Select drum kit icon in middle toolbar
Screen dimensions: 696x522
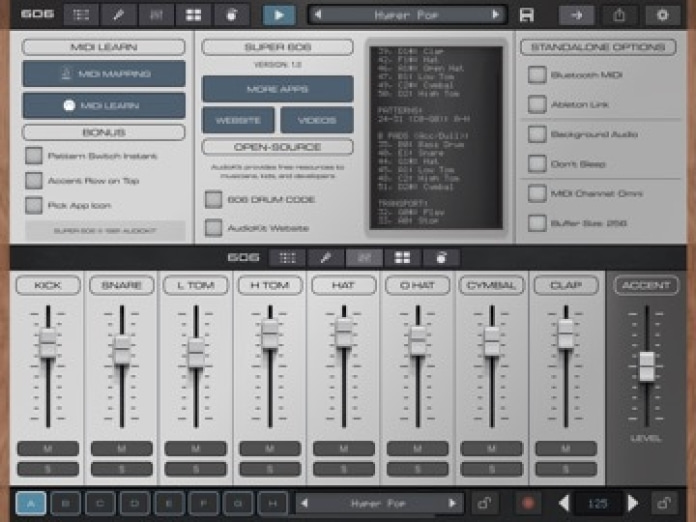pos(441,258)
